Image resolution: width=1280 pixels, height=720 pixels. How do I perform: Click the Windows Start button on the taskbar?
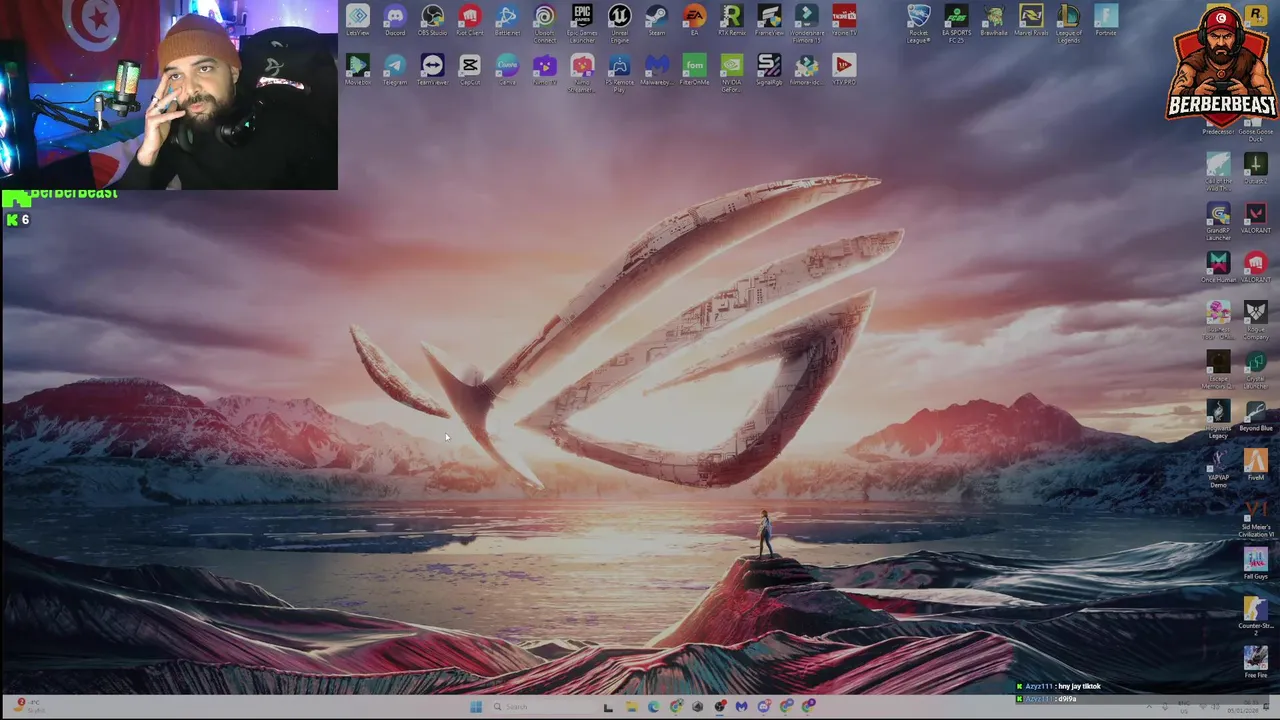(476, 707)
